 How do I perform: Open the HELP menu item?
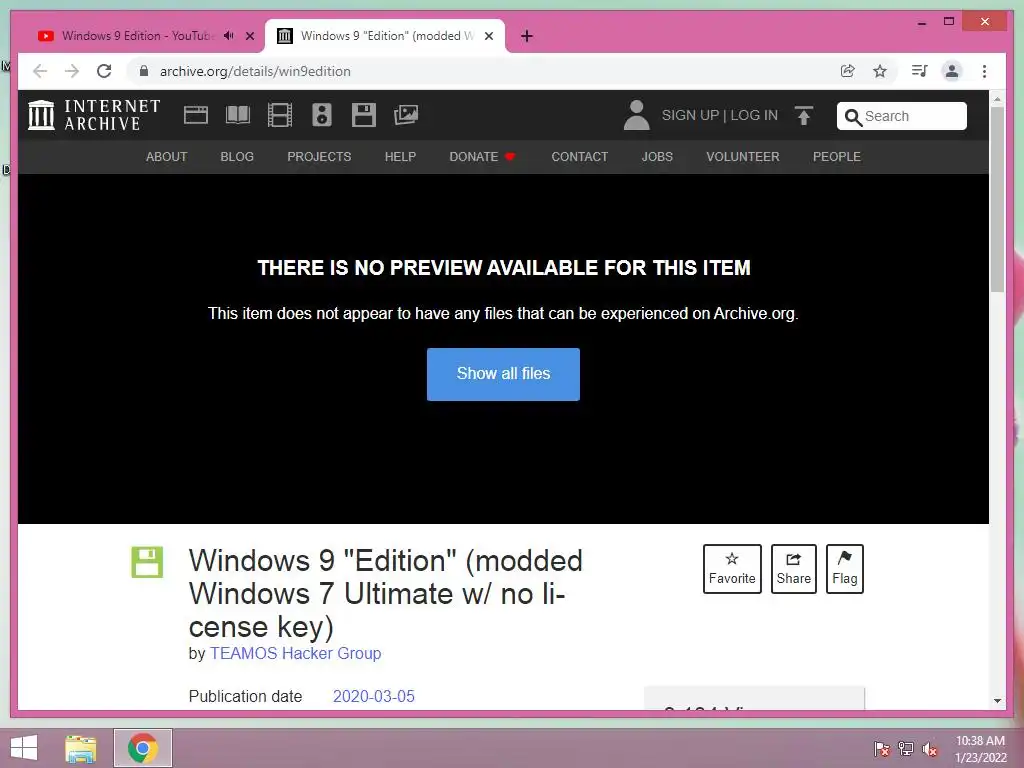(x=400, y=157)
